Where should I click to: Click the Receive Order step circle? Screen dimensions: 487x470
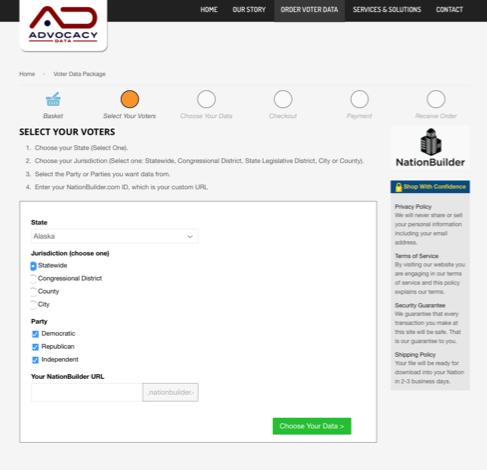436,99
